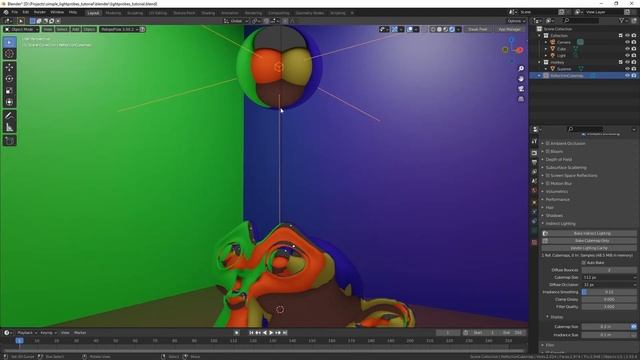
Task: Expand the Volumetrics panel
Action: [557, 191]
